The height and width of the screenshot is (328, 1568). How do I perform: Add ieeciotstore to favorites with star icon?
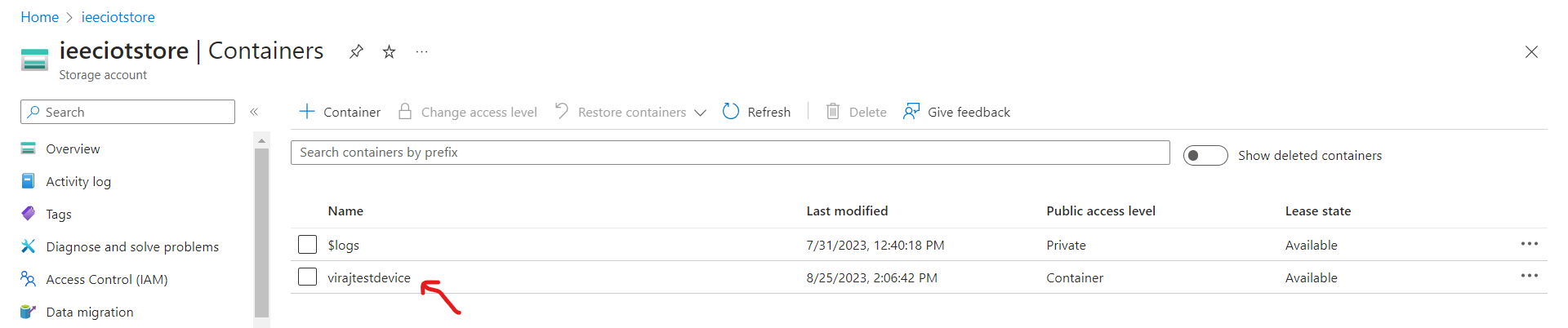tap(390, 51)
